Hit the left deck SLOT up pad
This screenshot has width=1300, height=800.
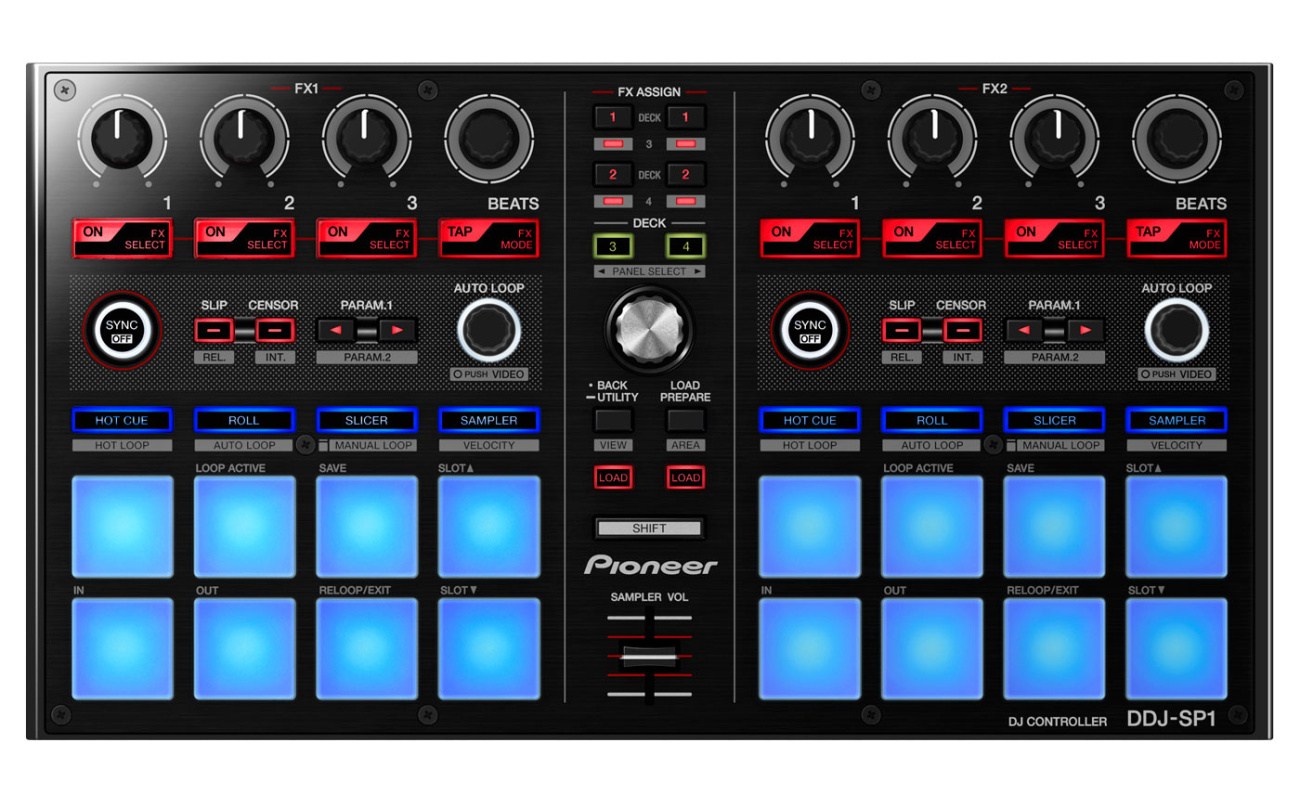(489, 526)
